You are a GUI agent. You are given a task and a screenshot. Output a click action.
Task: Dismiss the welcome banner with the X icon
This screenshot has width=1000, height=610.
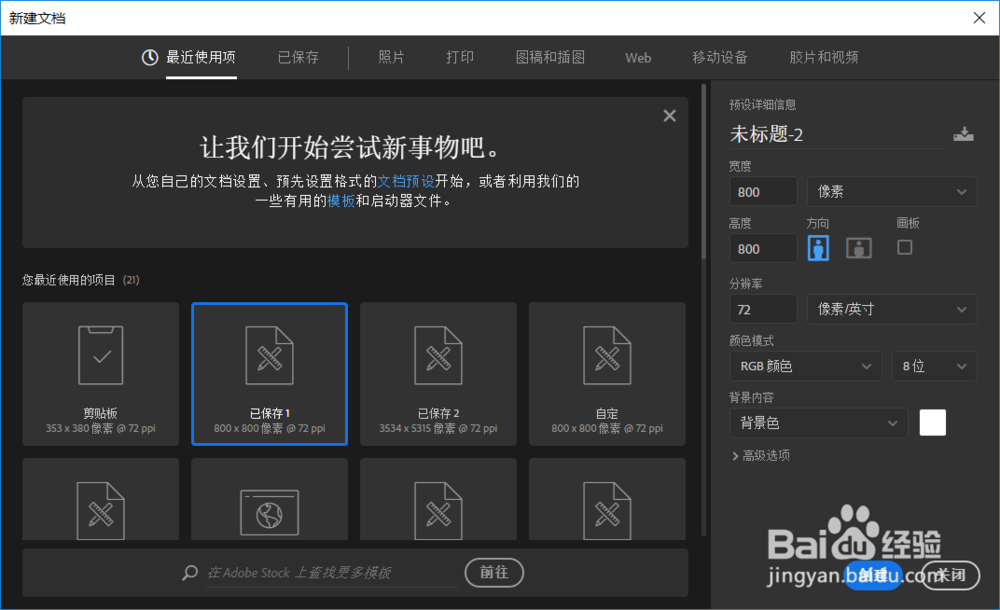670,115
